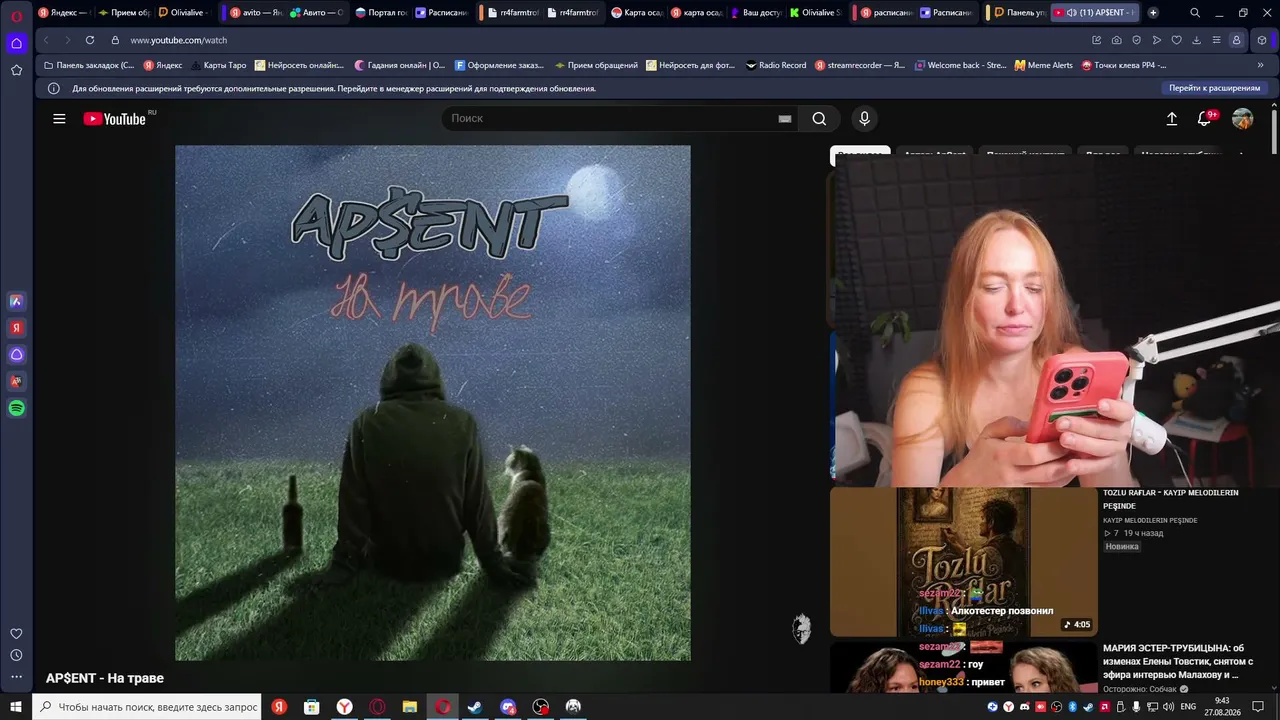
Task: Open the Opera main menu logo
Action: click(16, 15)
